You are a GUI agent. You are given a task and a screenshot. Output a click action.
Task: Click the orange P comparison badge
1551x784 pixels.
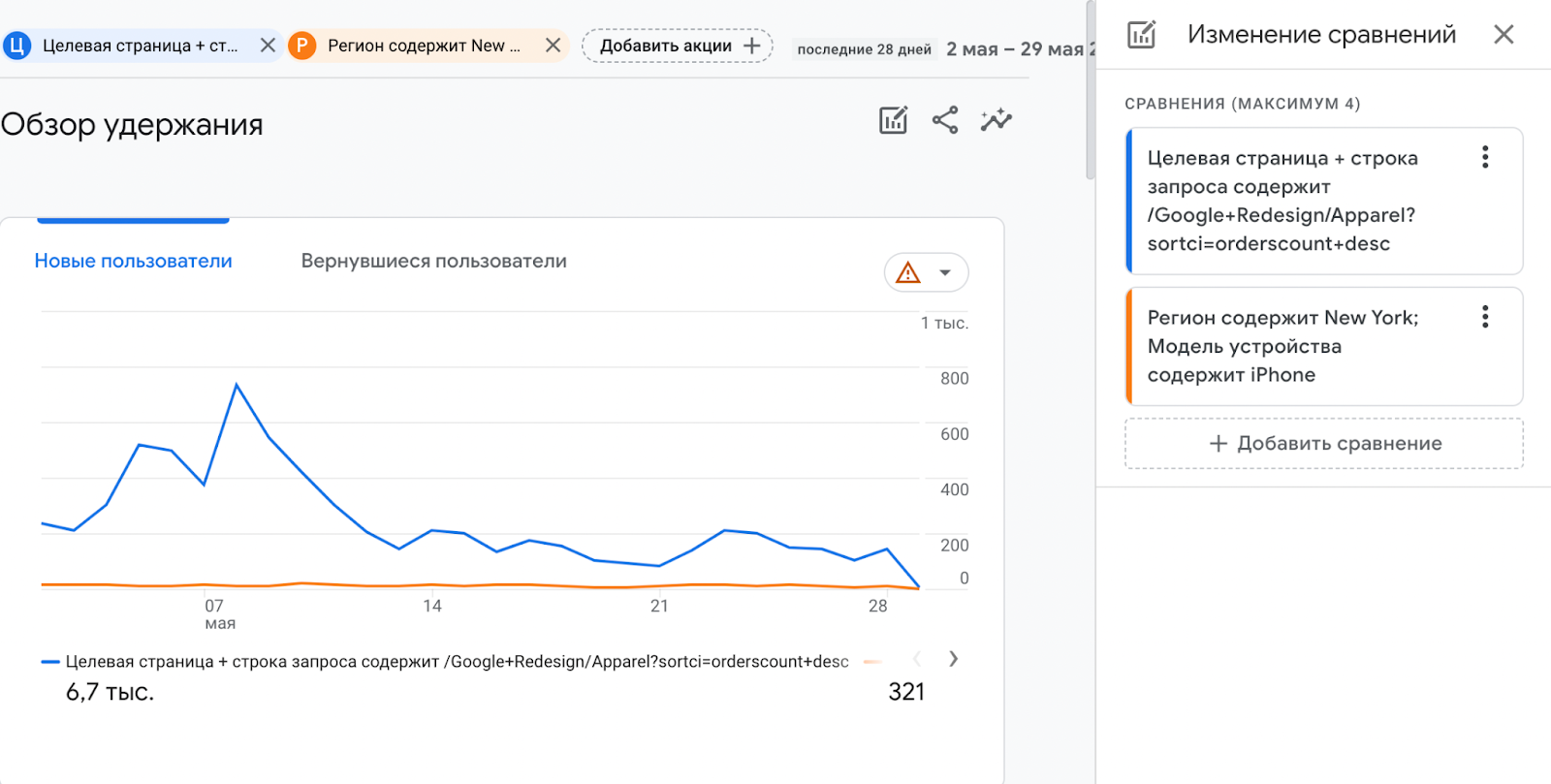[302, 46]
